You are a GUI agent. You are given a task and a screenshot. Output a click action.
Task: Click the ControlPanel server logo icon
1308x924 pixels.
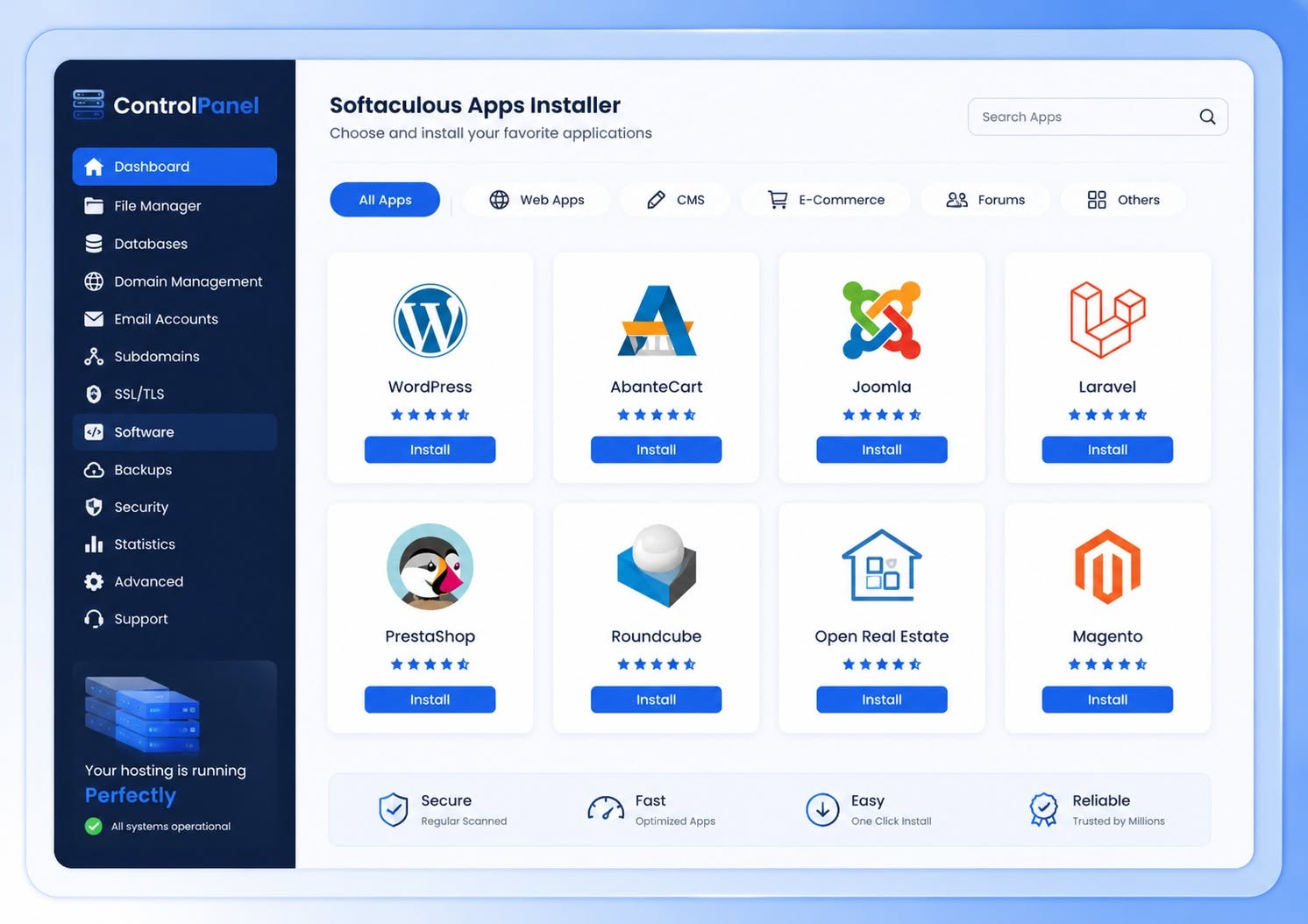[89, 104]
